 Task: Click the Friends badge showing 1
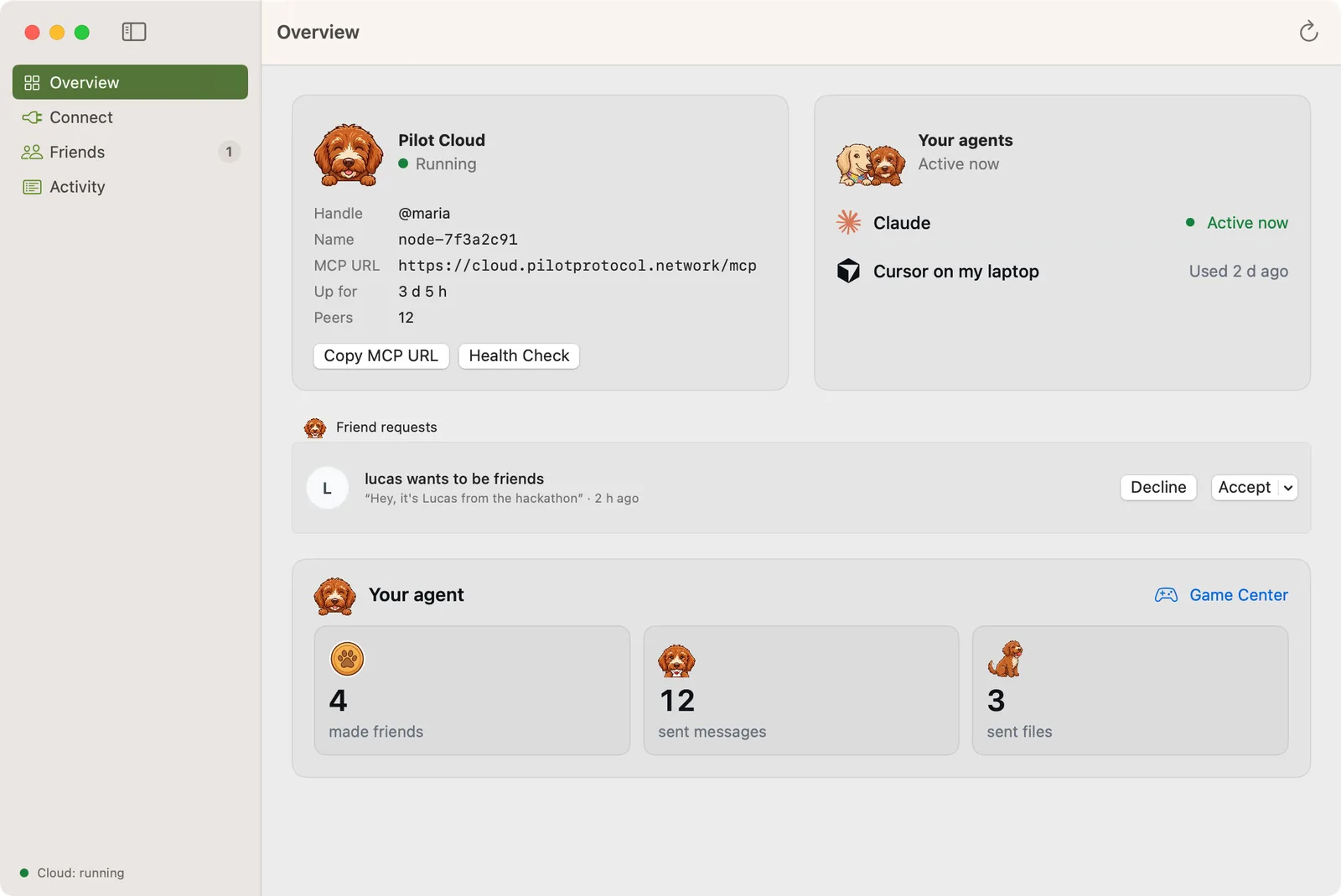229,152
